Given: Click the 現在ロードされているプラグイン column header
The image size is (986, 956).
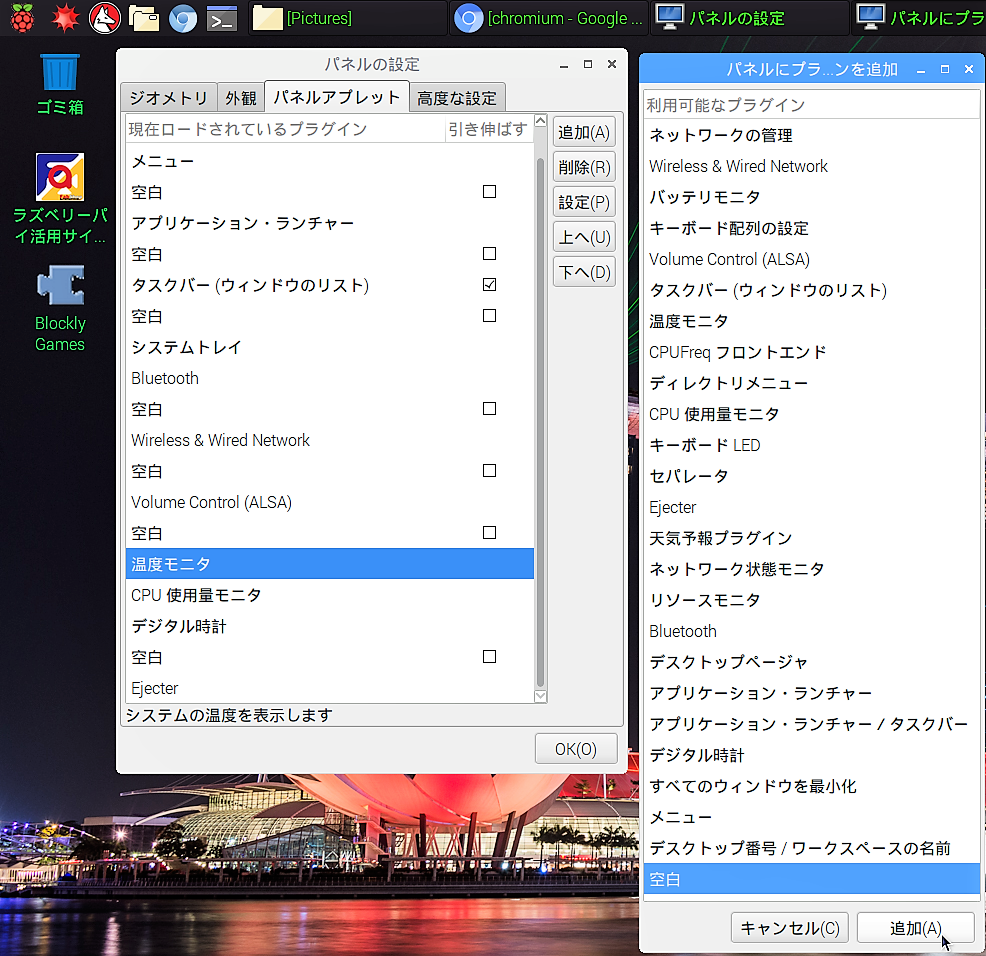Looking at the screenshot, I should click(285, 129).
